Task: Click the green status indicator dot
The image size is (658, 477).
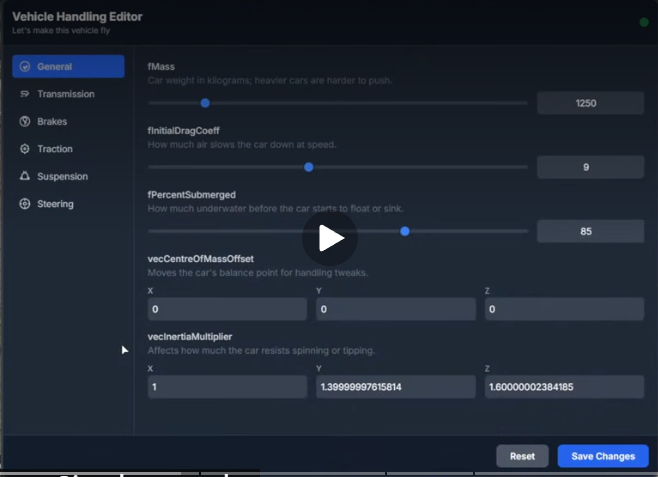Action: [x=644, y=22]
